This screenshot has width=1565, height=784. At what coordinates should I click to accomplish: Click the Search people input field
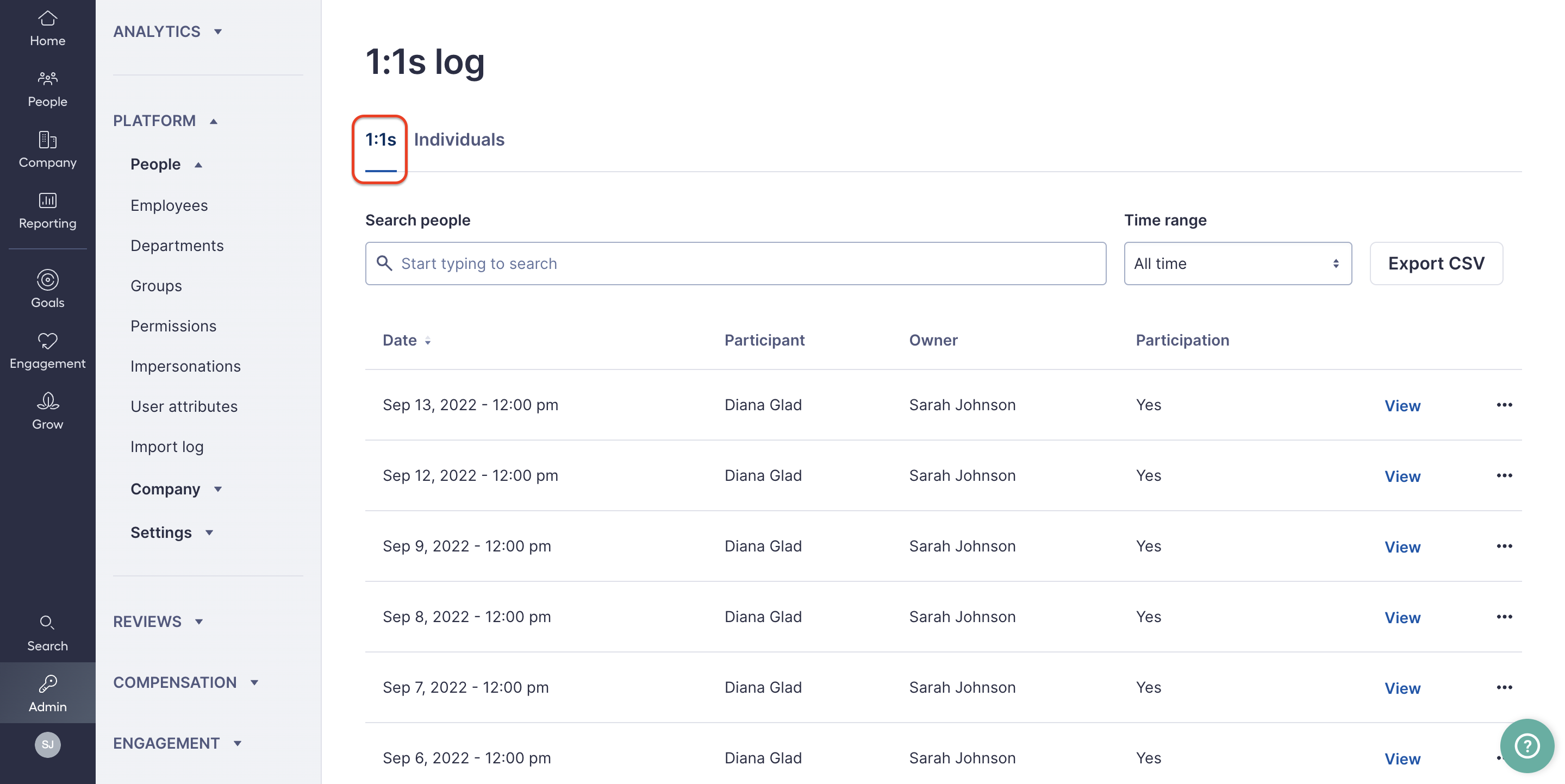point(735,263)
